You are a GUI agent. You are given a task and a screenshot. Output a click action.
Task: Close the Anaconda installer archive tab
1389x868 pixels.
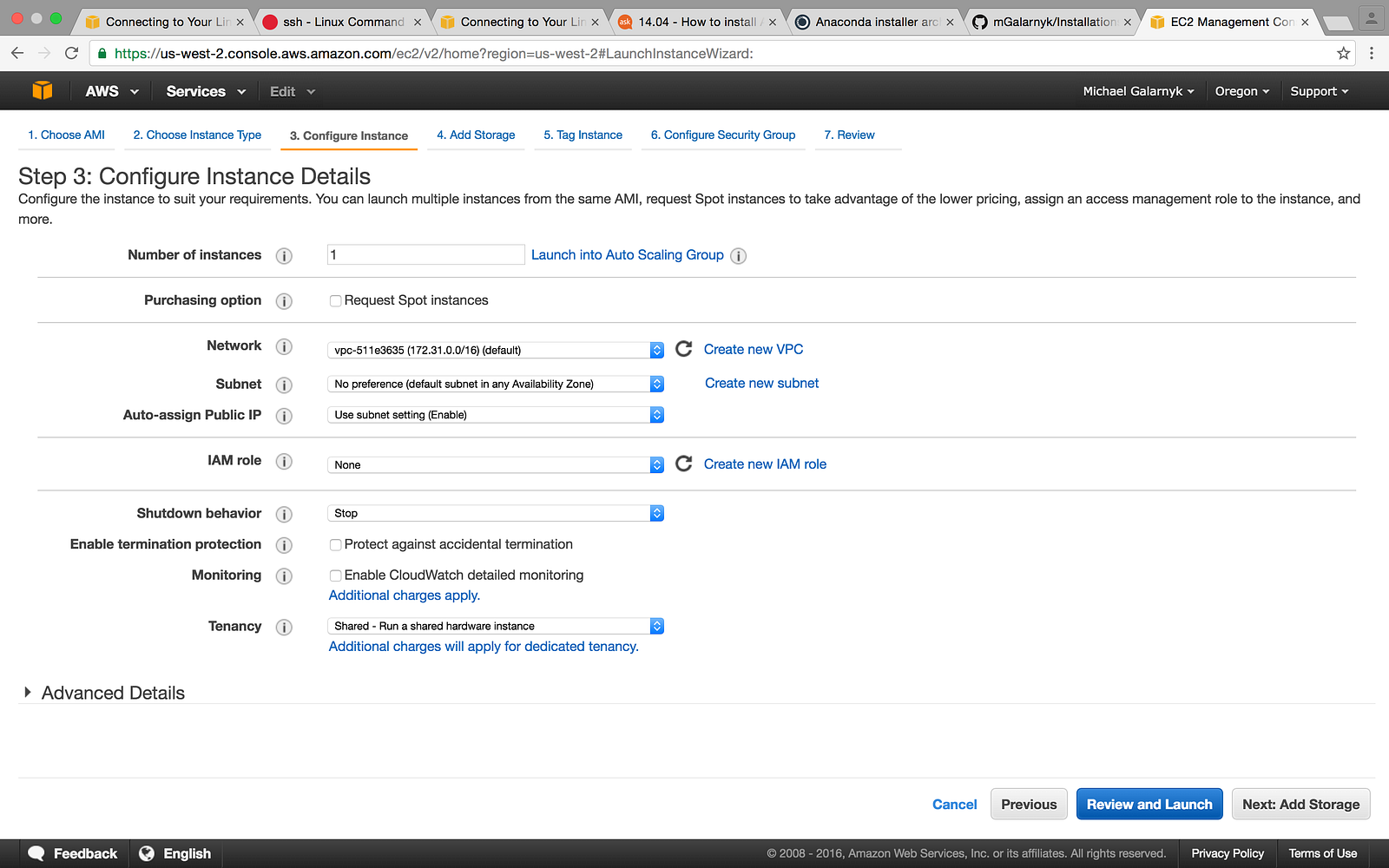point(950,22)
